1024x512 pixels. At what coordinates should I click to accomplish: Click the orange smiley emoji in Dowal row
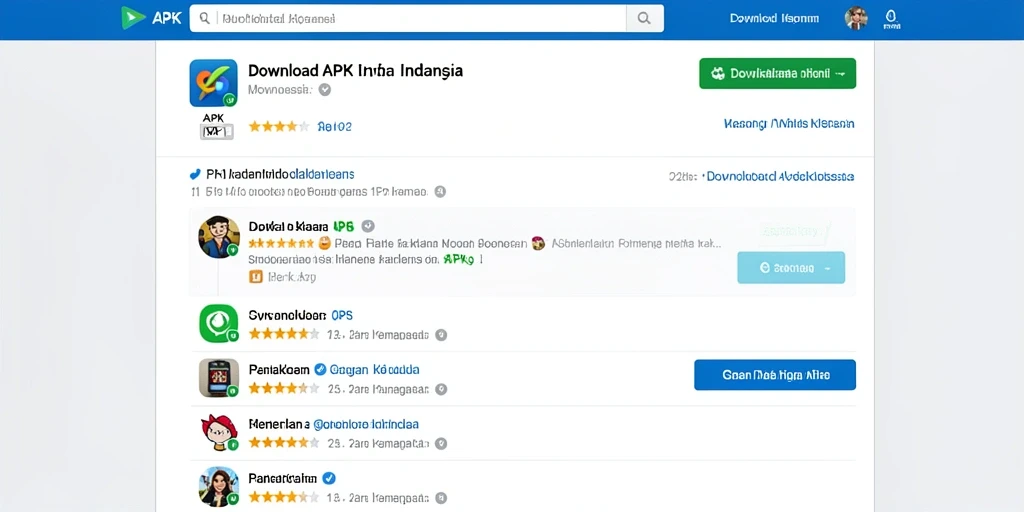[325, 244]
